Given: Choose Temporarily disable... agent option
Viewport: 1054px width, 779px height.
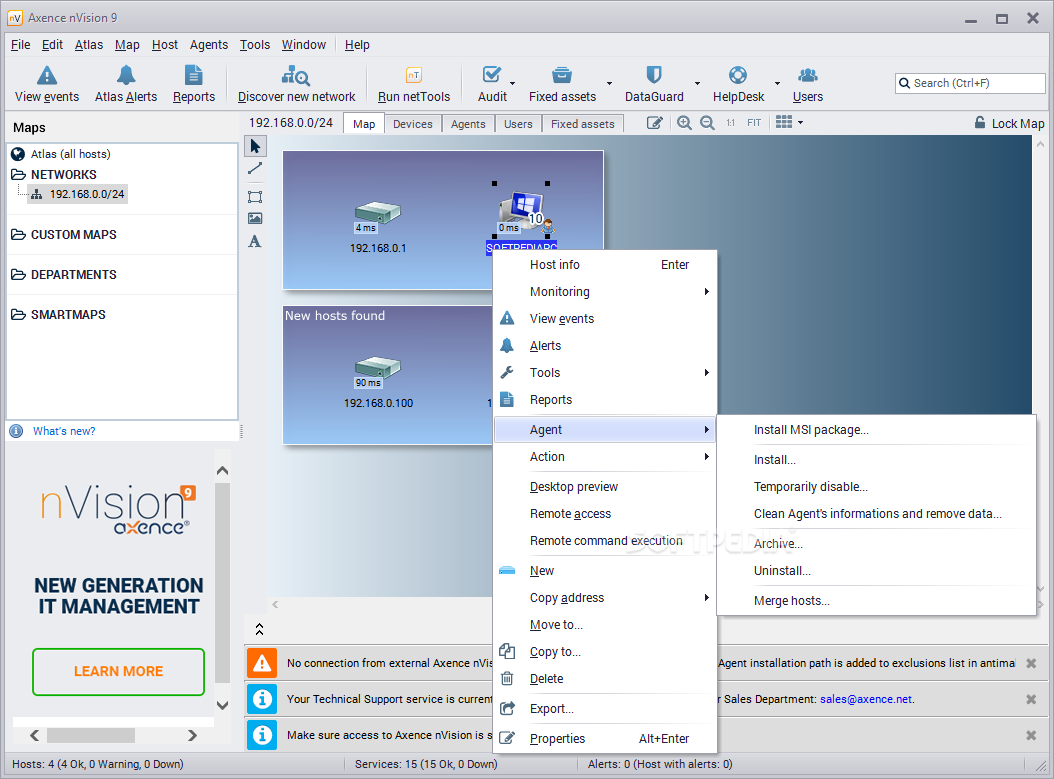Looking at the screenshot, I should (877, 487).
